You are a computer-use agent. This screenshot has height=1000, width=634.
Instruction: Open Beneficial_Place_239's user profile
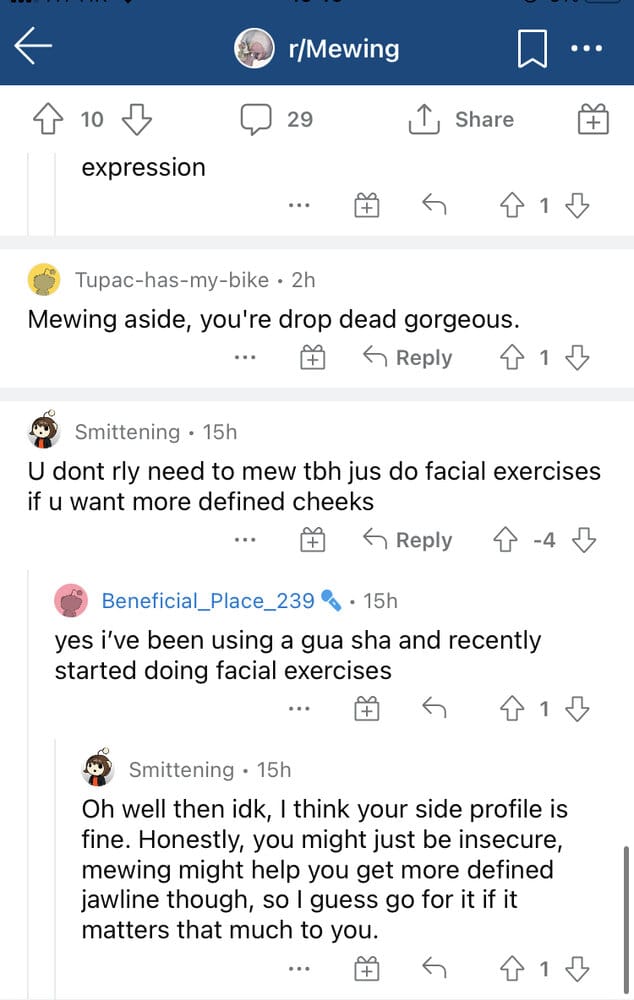point(208,600)
